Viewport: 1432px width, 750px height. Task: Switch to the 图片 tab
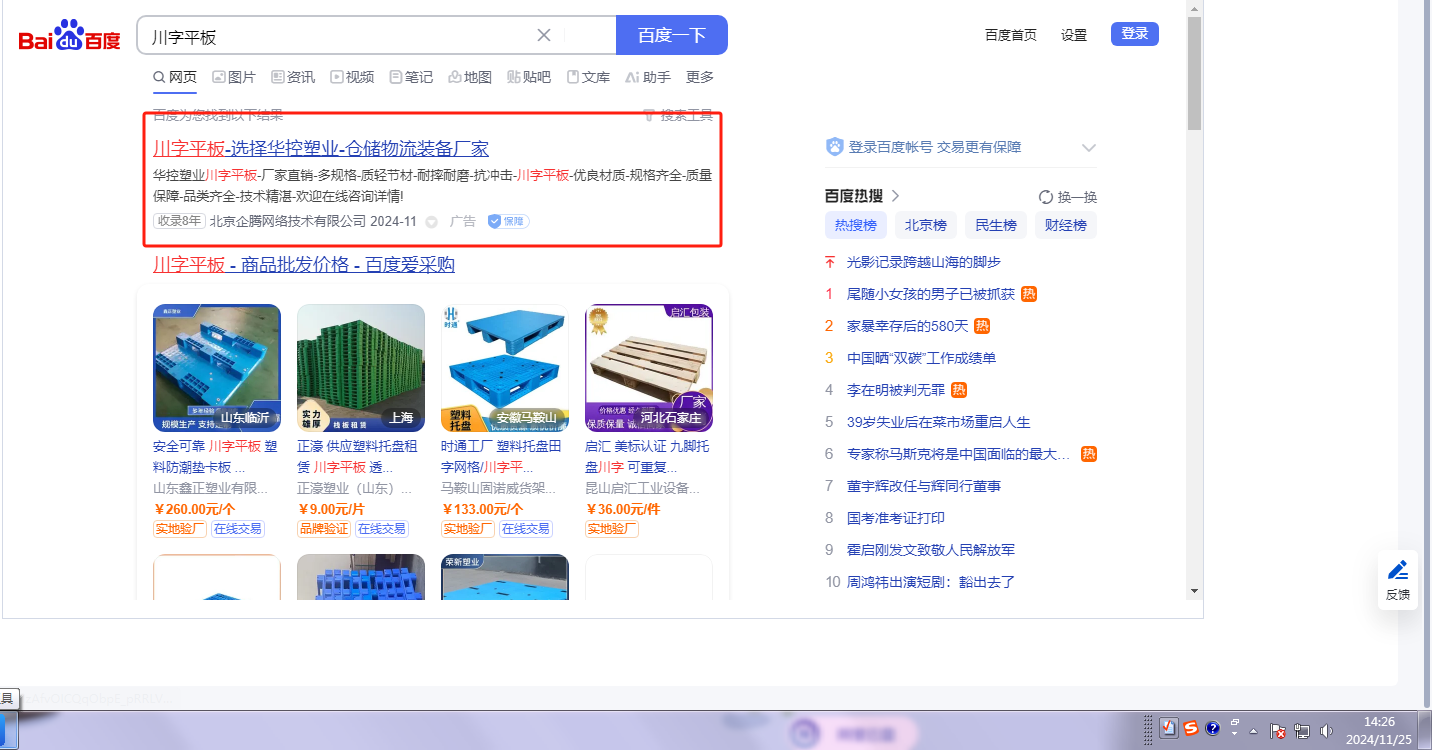[x=234, y=77]
